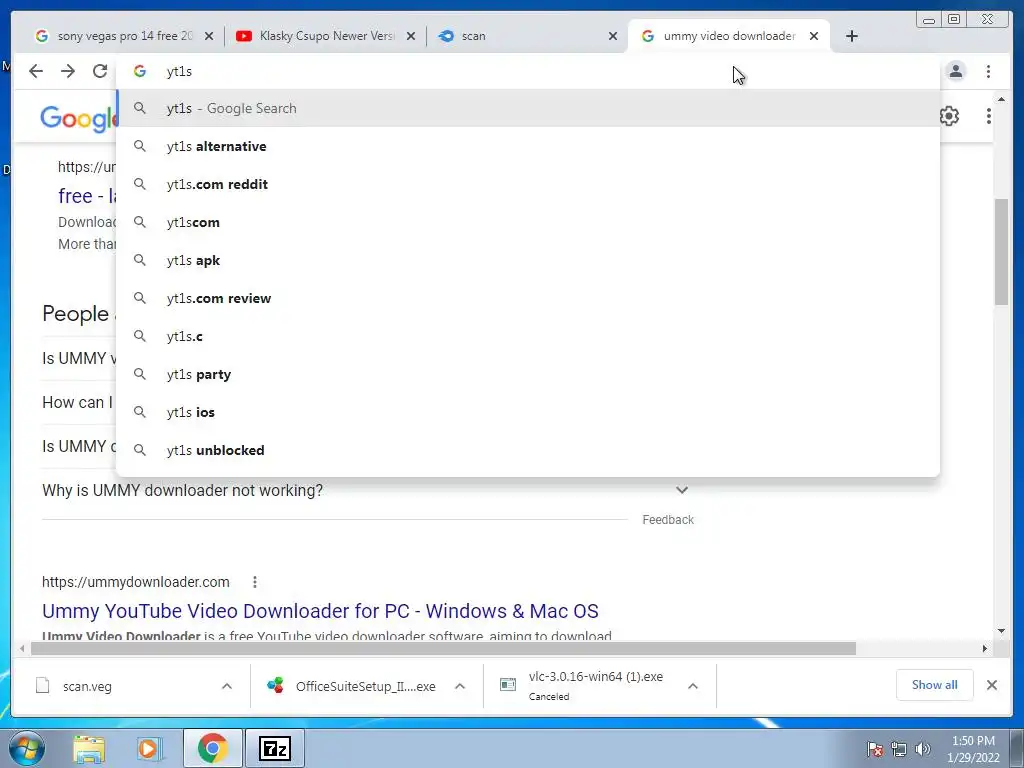The image size is (1024, 768).
Task: Open Action Center flag in system tray
Action: tap(875, 749)
